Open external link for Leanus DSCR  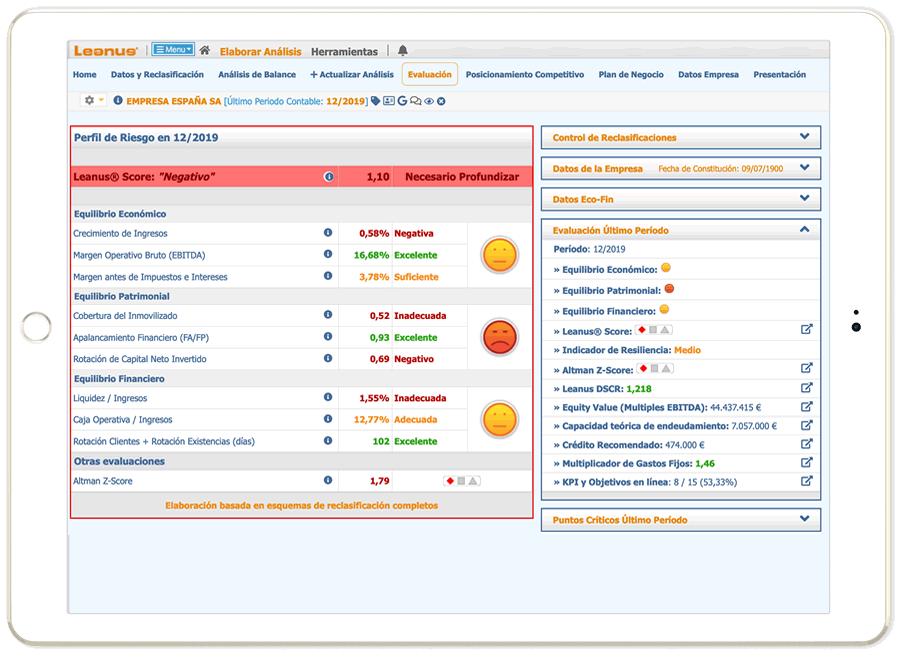pyautogui.click(x=806, y=387)
